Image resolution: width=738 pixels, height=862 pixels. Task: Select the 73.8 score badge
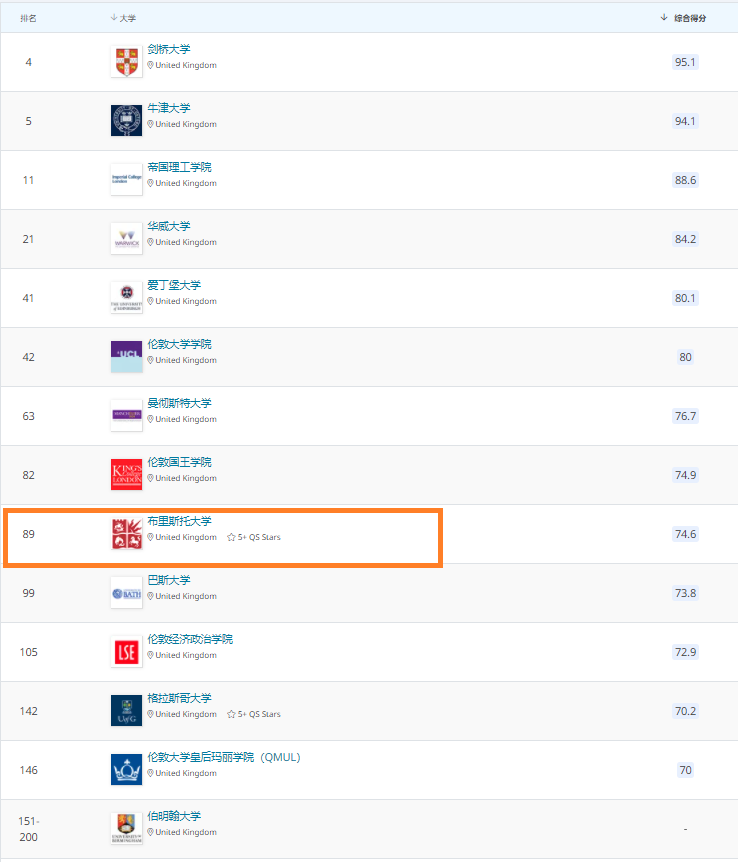(x=685, y=593)
